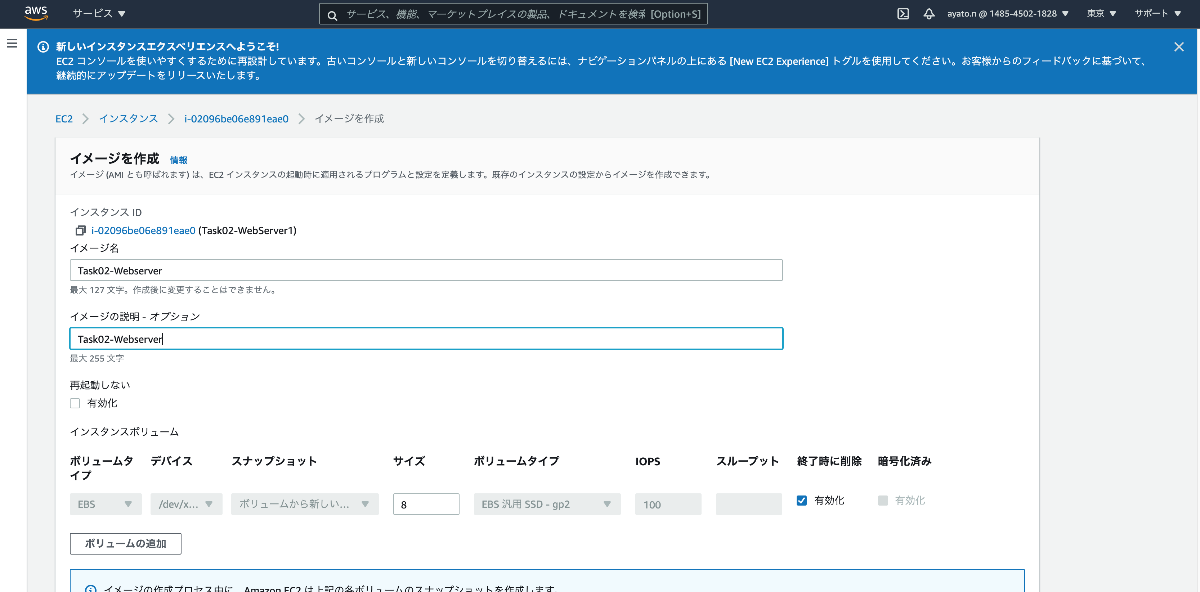This screenshot has height=592, width=1200.
Task: Click the info icon in blue banner
Action: coord(43,47)
